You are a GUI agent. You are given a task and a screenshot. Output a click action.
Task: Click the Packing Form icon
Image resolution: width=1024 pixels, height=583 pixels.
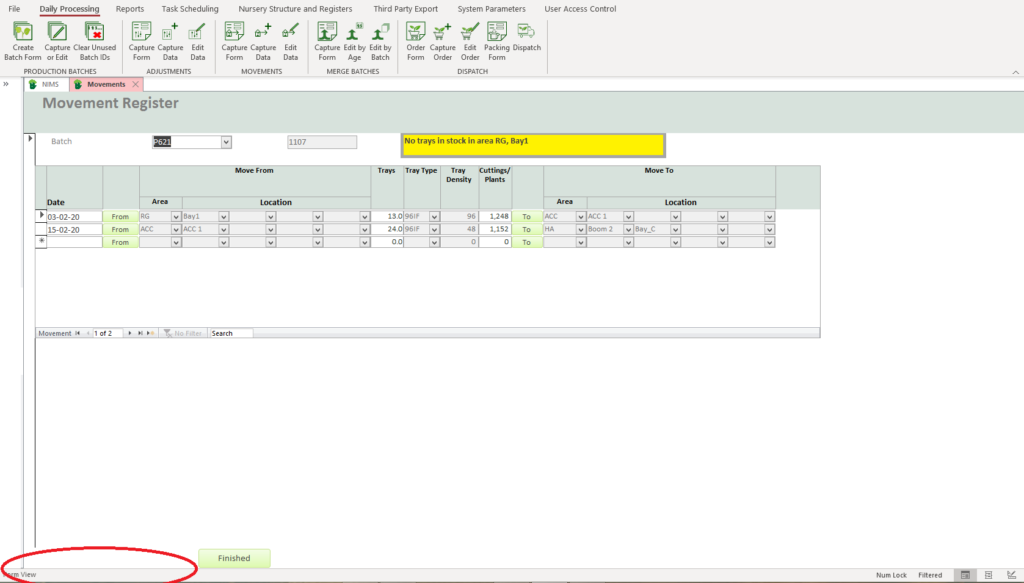496,40
